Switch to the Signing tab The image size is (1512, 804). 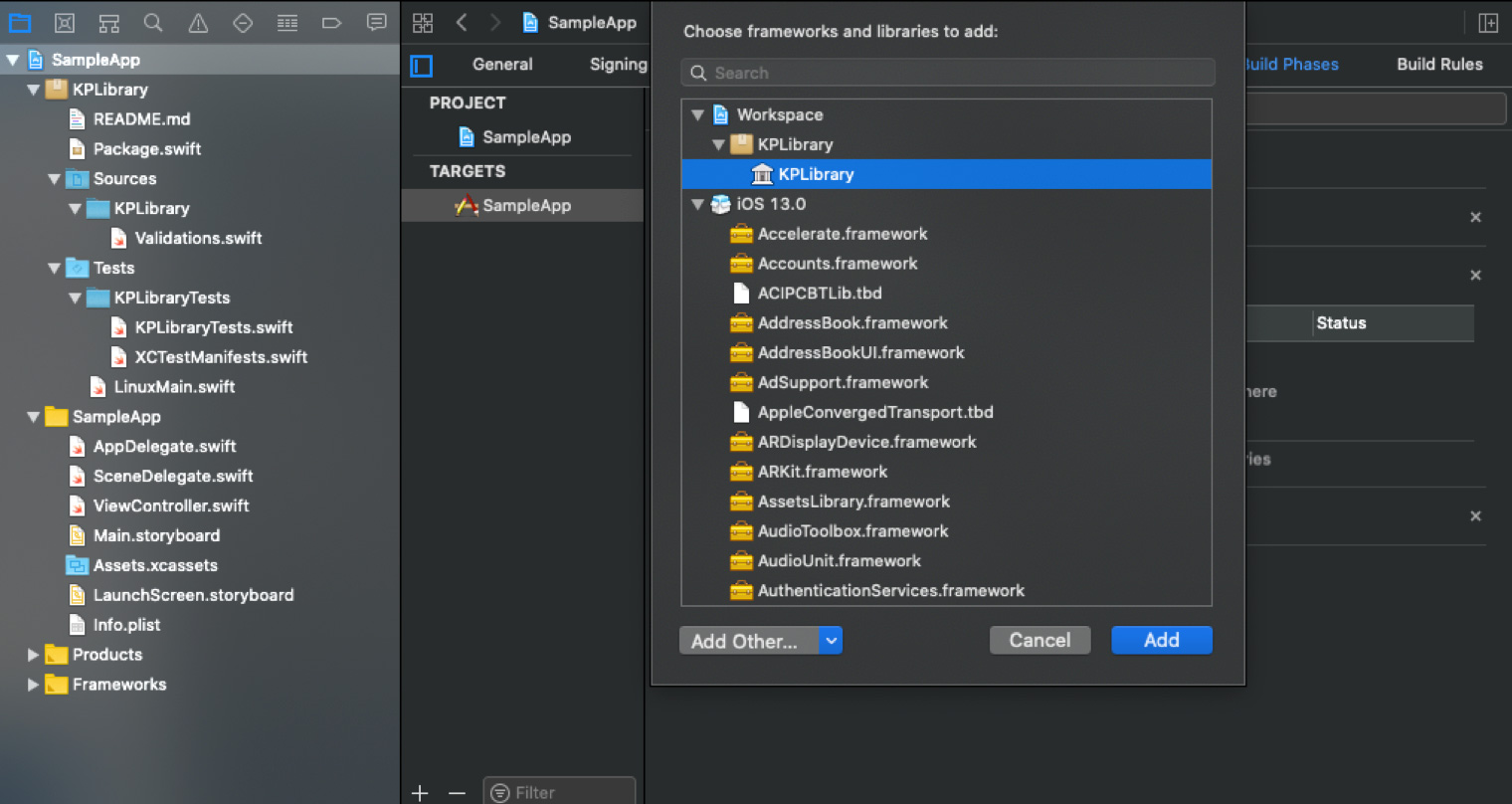[x=618, y=64]
